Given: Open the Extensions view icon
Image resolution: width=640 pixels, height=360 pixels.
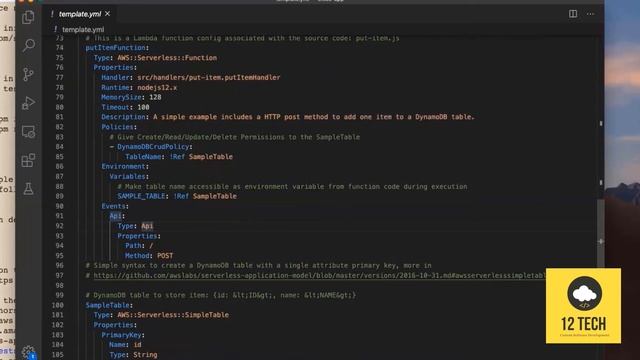Looking at the screenshot, I should pos(28,160).
